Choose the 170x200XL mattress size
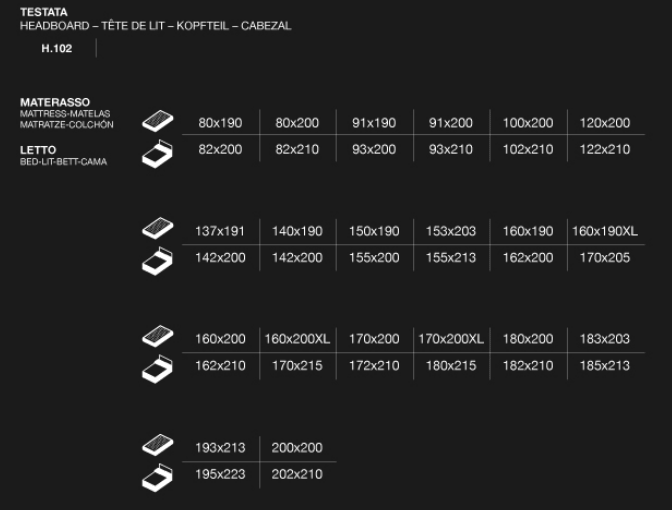Image resolution: width=672 pixels, height=510 pixels. (x=451, y=339)
